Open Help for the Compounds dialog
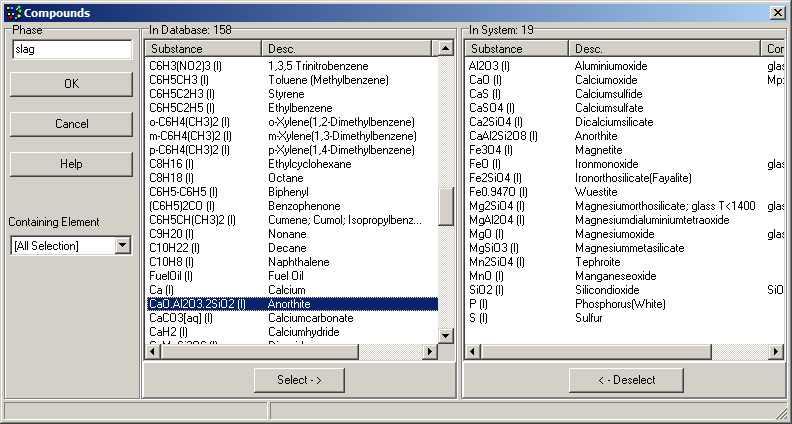 tap(71, 164)
